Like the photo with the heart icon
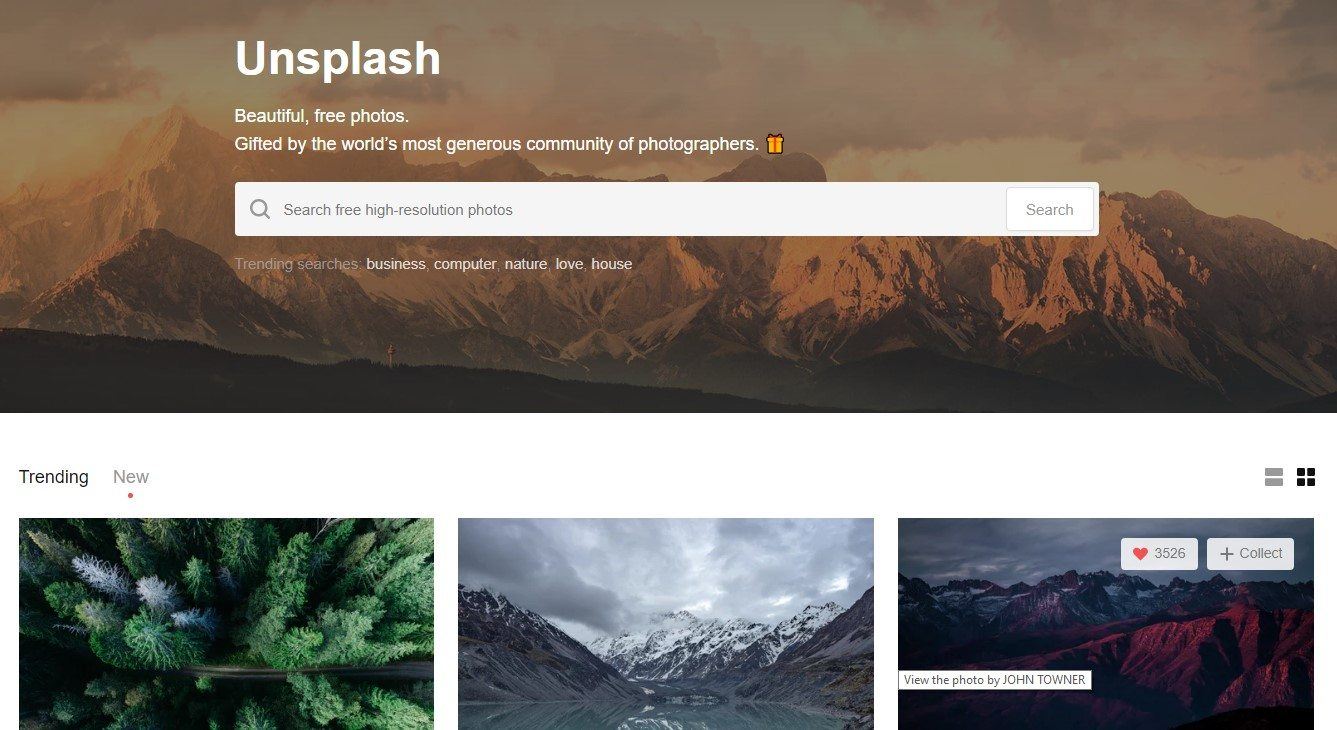1337x730 pixels. (x=1140, y=554)
